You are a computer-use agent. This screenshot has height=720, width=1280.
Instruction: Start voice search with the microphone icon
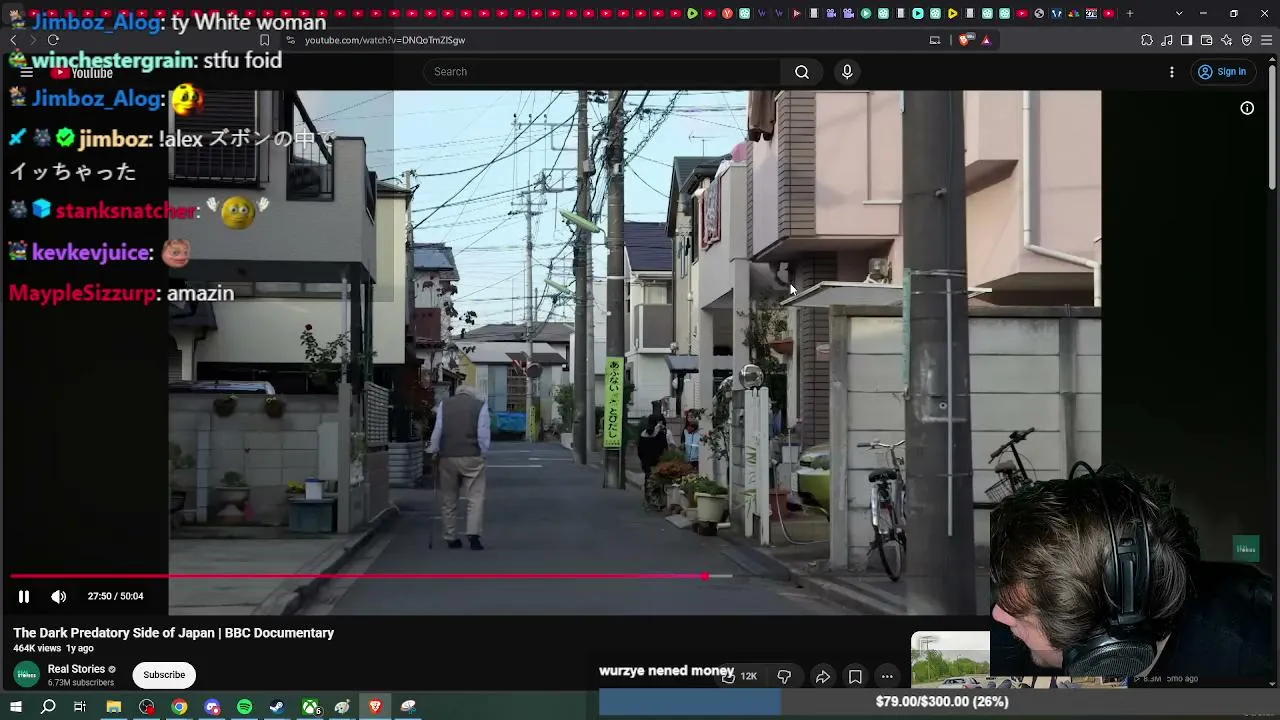coord(847,72)
